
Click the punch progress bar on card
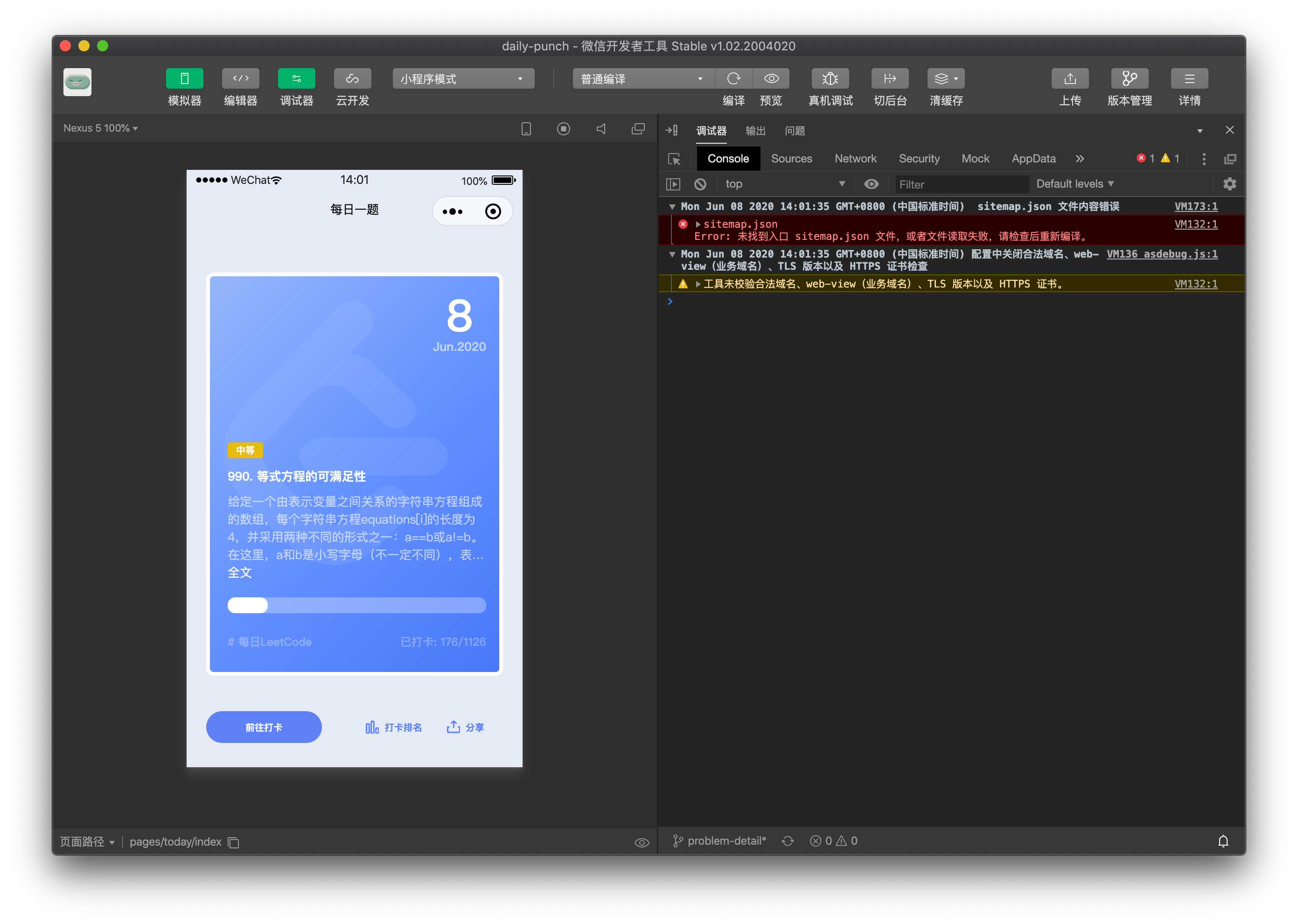(356, 605)
